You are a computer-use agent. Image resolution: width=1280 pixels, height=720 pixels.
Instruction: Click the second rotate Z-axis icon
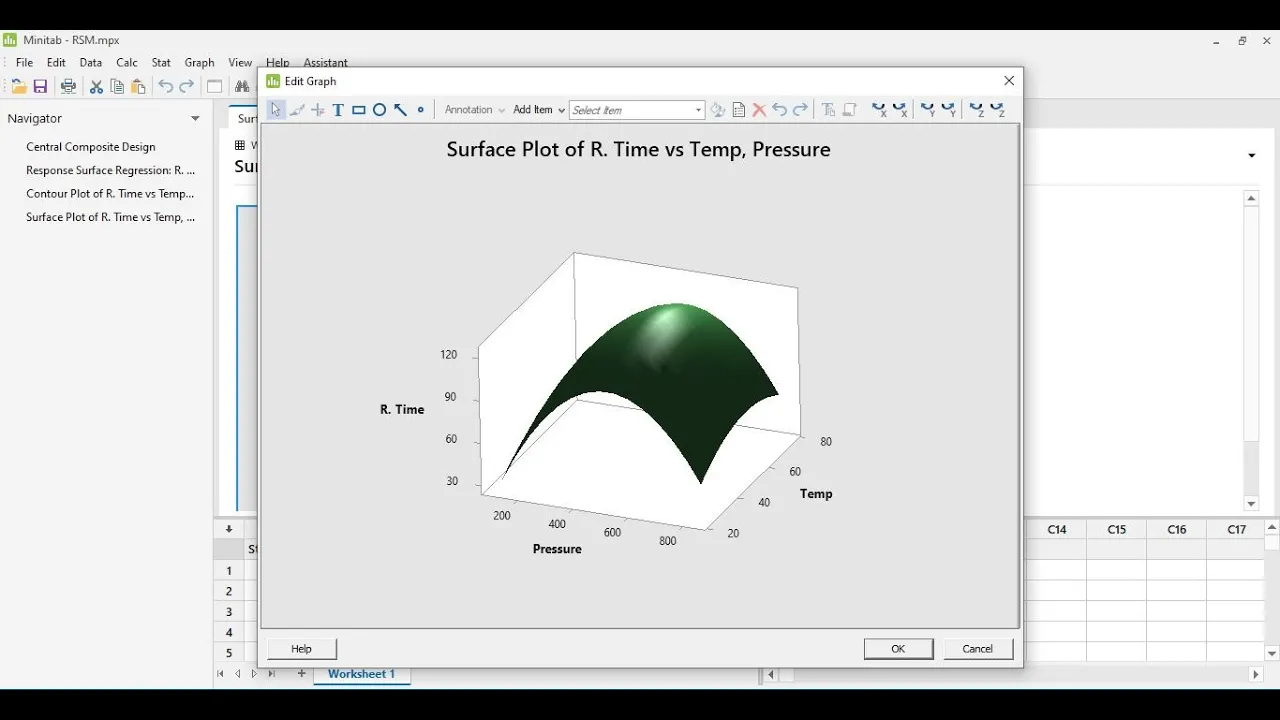coord(997,110)
